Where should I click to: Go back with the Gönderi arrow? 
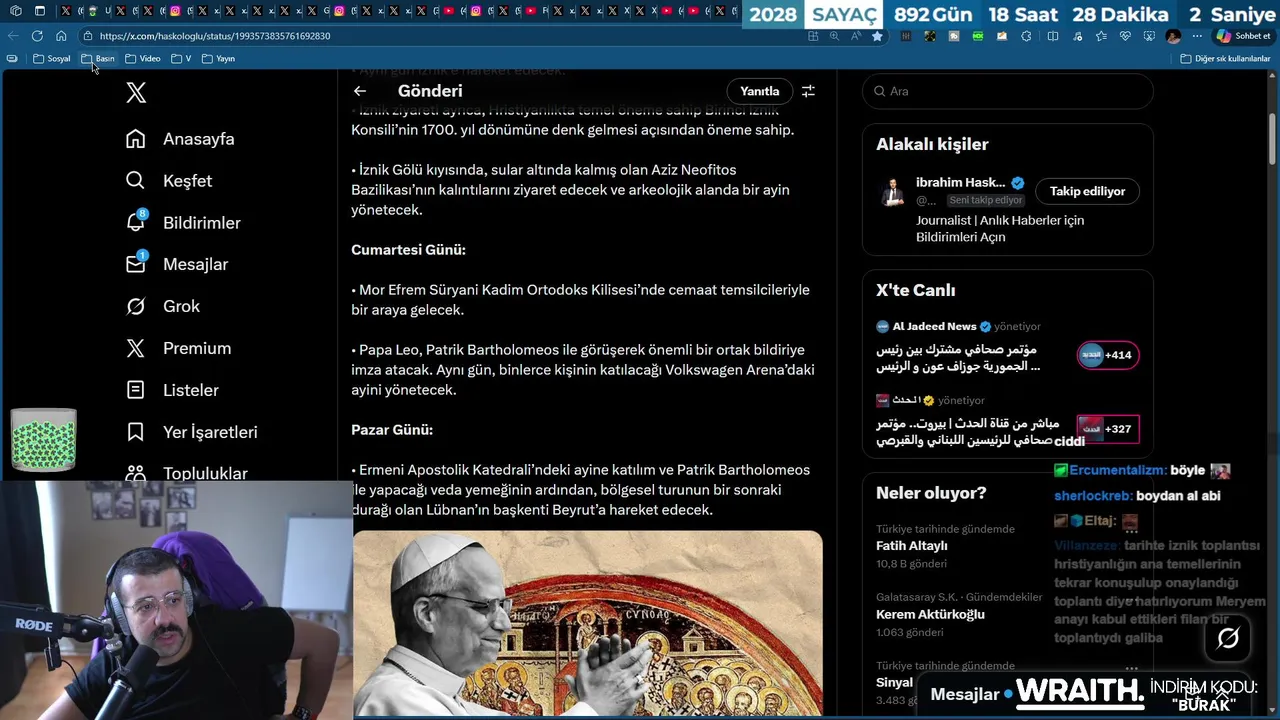[360, 91]
